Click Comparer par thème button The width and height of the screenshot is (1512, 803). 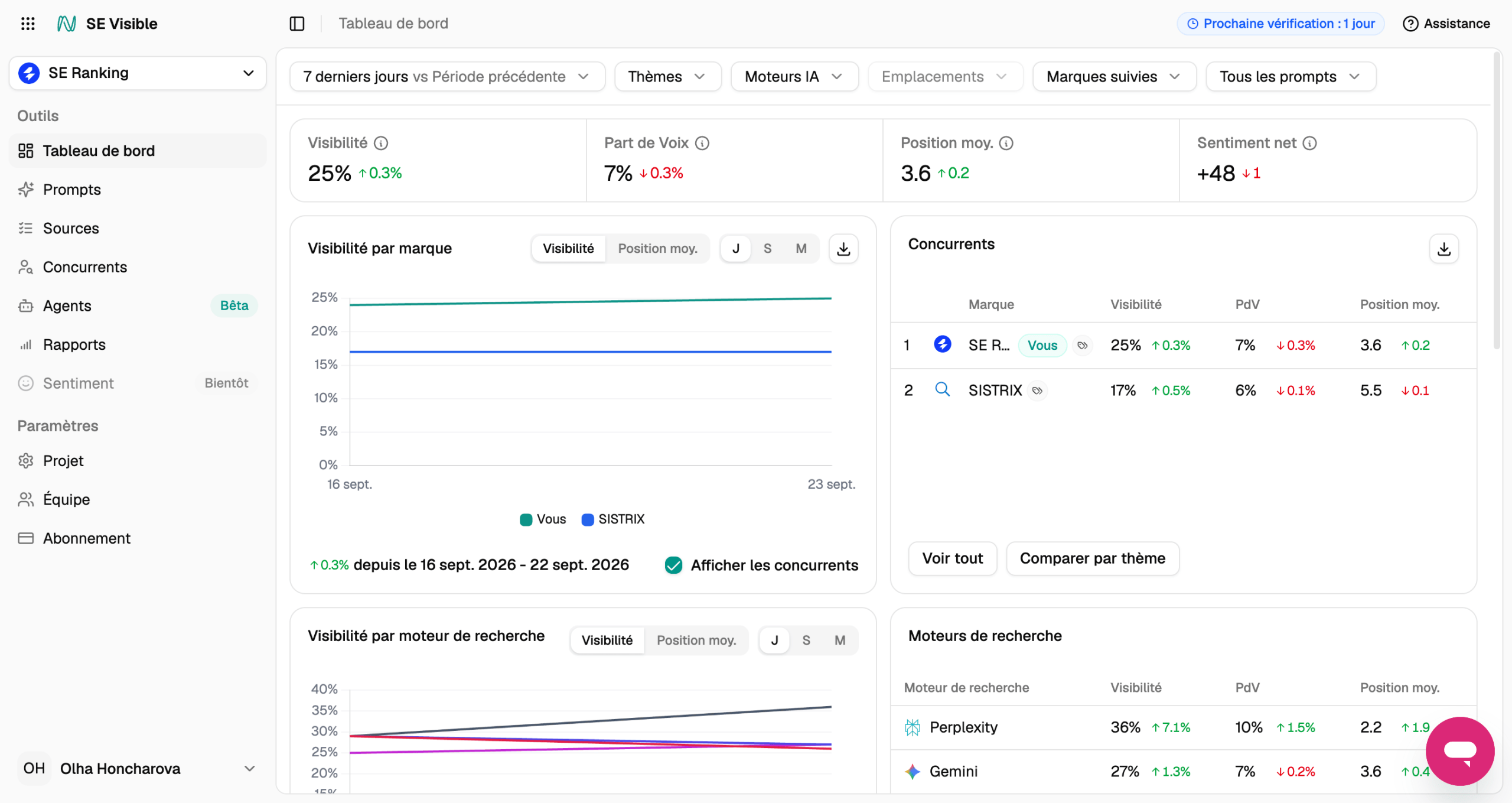click(1092, 558)
